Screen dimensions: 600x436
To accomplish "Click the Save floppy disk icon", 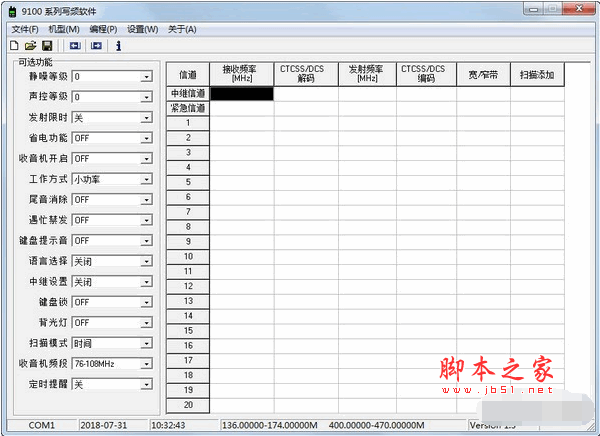I will tap(47, 46).
